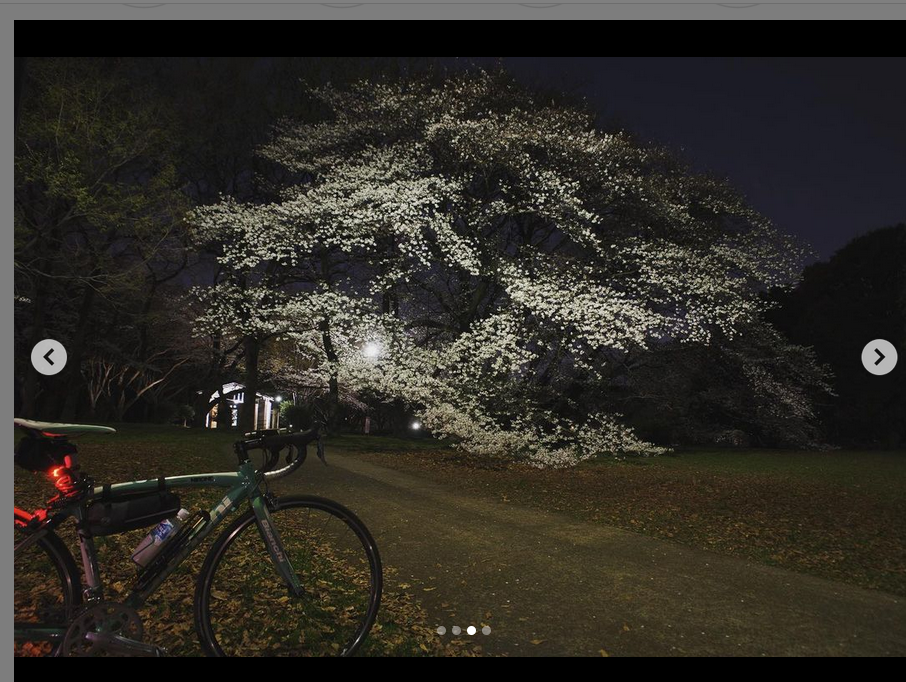The image size is (906, 682).
Task: Go back using the left chevron button
Action: 49,357
